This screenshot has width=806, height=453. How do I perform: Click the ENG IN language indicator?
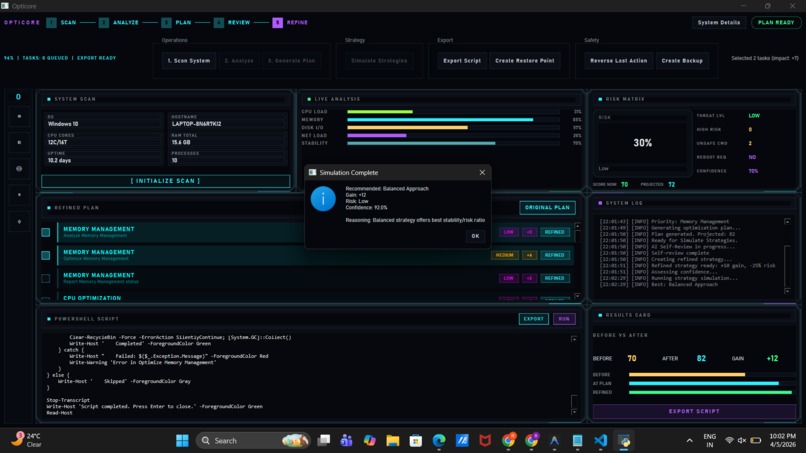click(709, 440)
